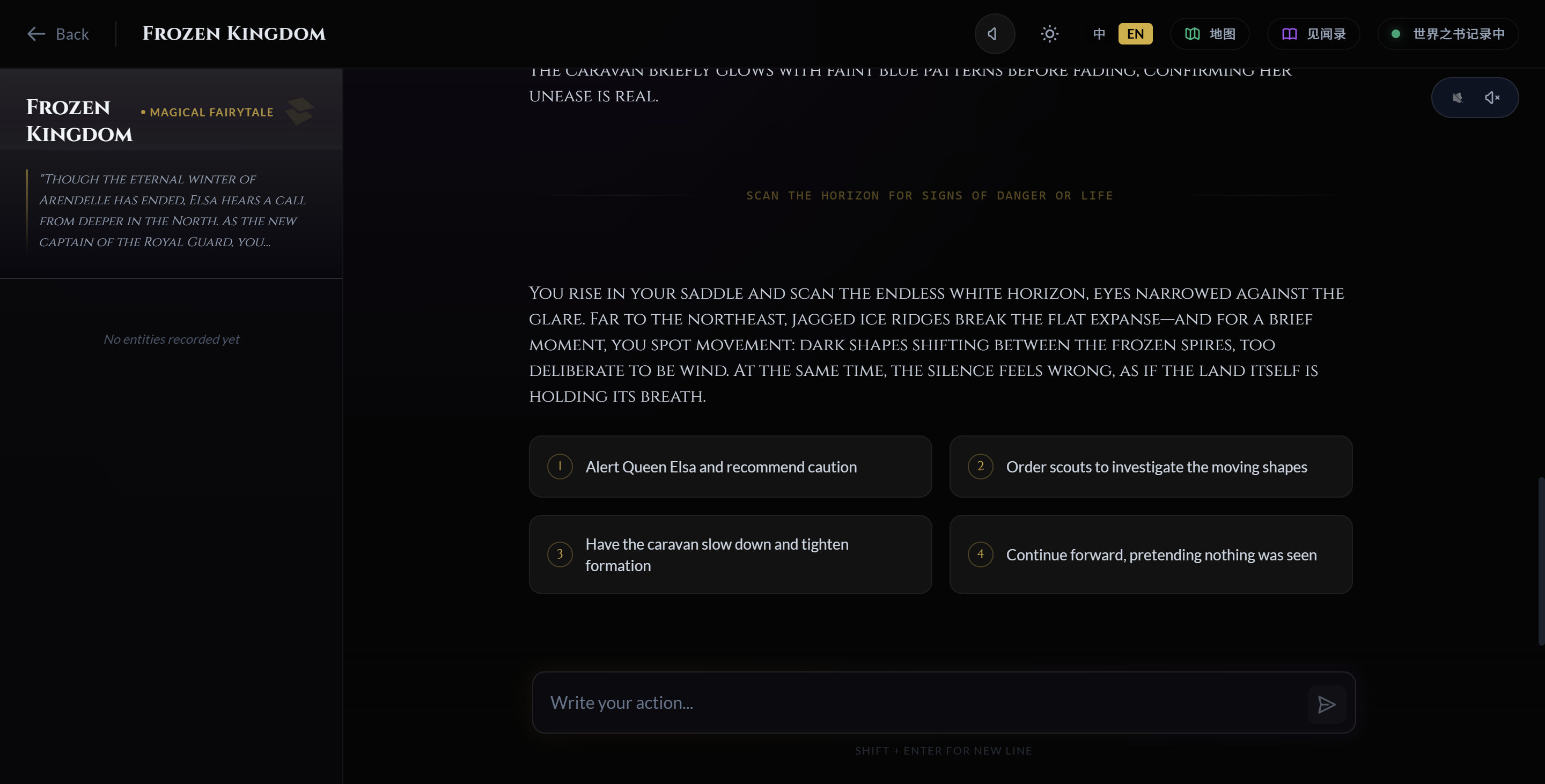Select the EN language option
This screenshot has width=1545, height=784.
1135,34
